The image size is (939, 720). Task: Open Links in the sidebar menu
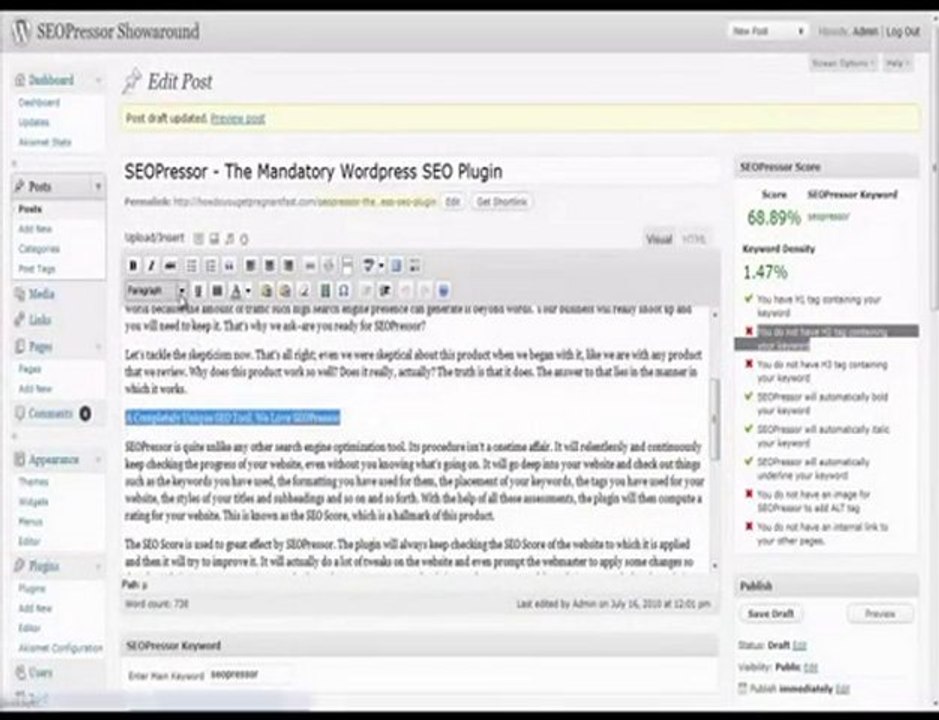tap(40, 320)
